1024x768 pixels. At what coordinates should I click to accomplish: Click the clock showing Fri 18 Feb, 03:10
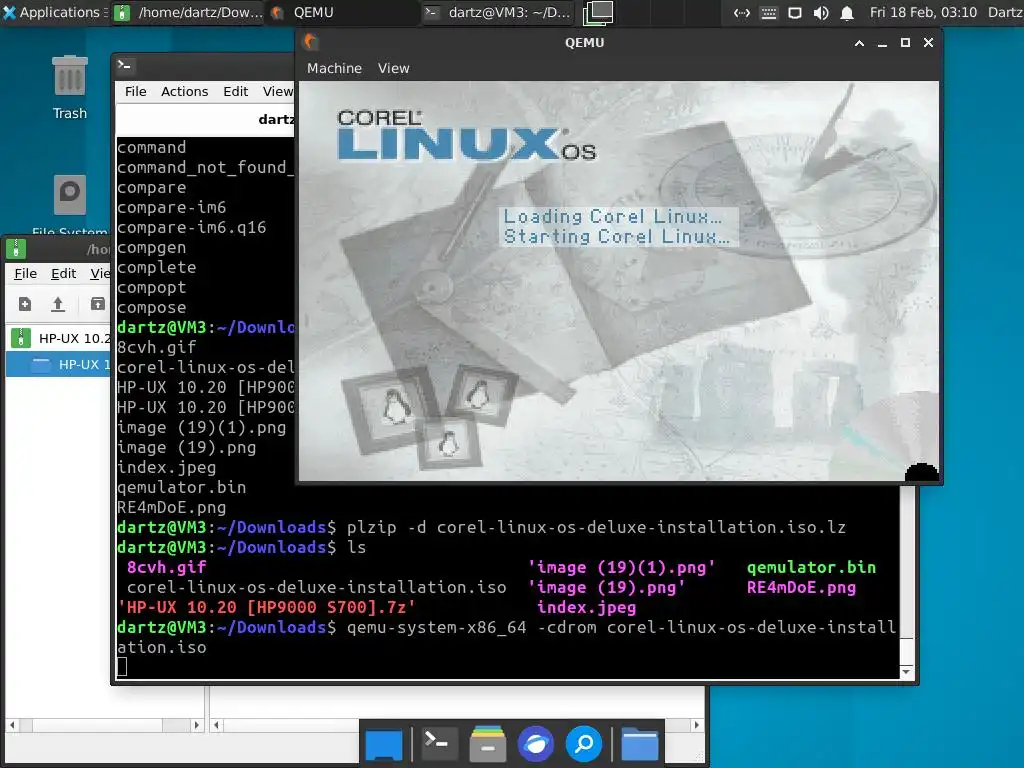(923, 12)
